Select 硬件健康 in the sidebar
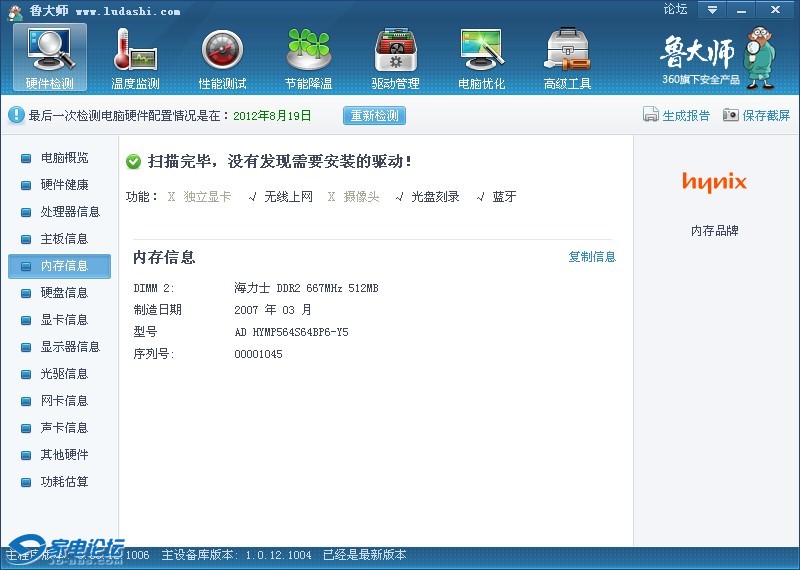This screenshot has width=800, height=570. click(x=64, y=185)
